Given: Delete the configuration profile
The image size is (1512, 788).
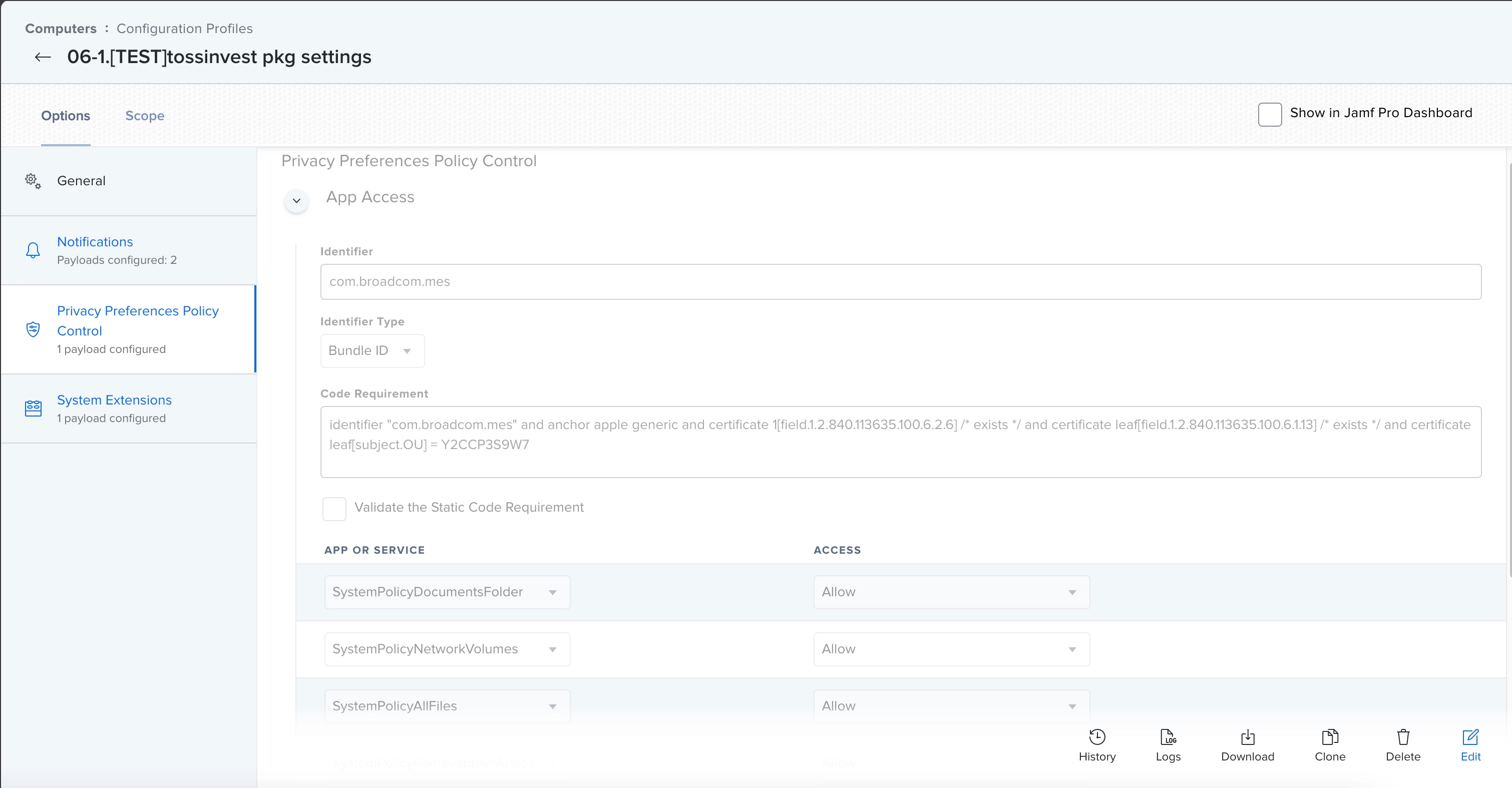Looking at the screenshot, I should point(1403,745).
